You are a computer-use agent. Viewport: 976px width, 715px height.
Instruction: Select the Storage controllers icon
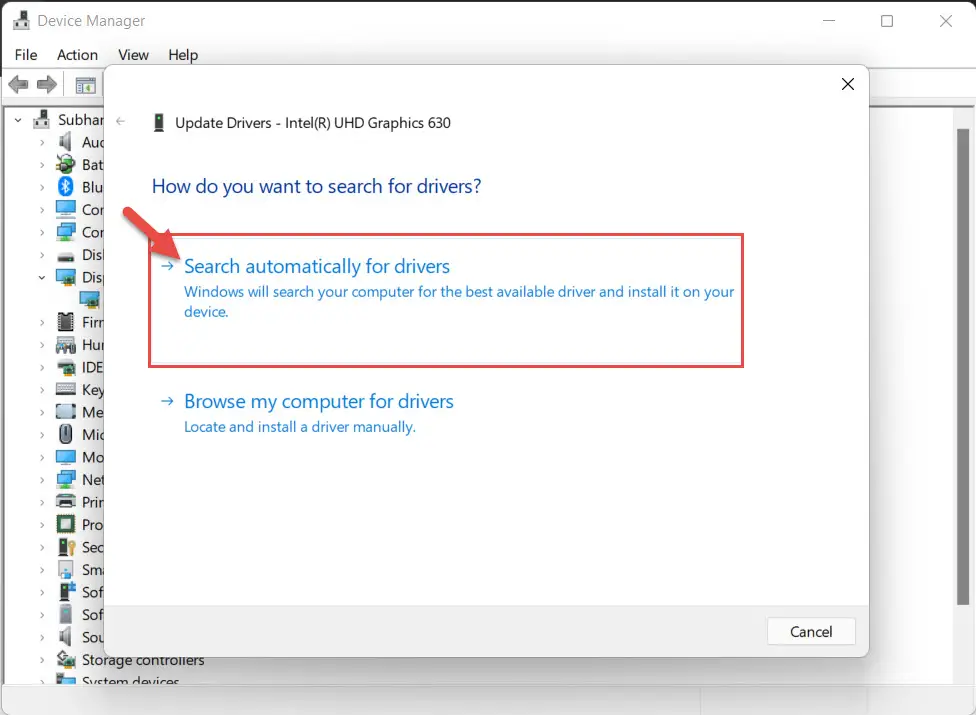(66, 659)
